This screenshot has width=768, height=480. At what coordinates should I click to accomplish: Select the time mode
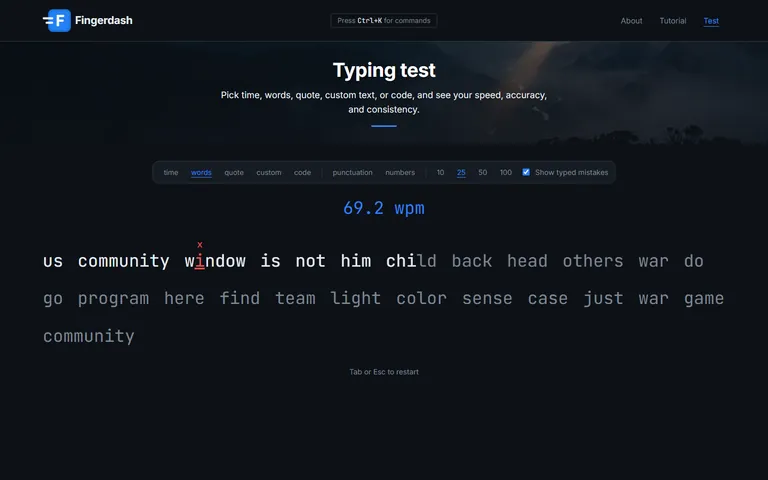pyautogui.click(x=170, y=172)
